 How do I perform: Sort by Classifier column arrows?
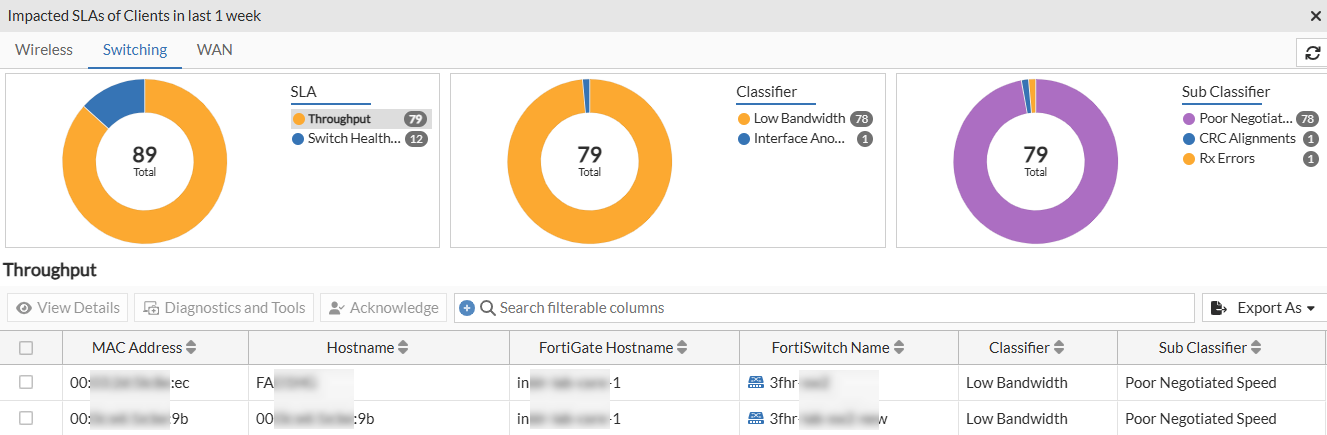coord(1059,348)
